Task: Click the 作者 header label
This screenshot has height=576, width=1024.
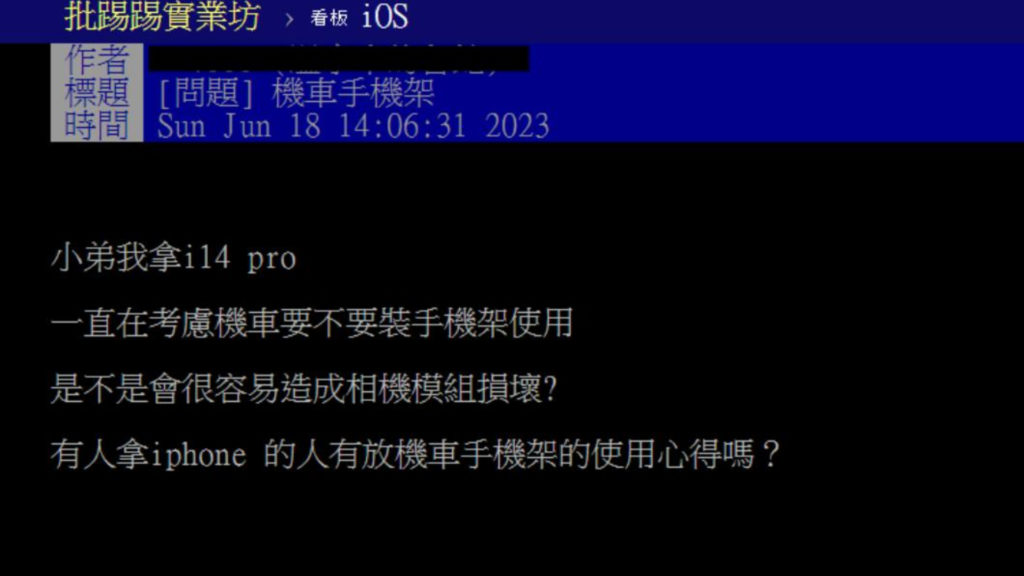Action: 97,60
